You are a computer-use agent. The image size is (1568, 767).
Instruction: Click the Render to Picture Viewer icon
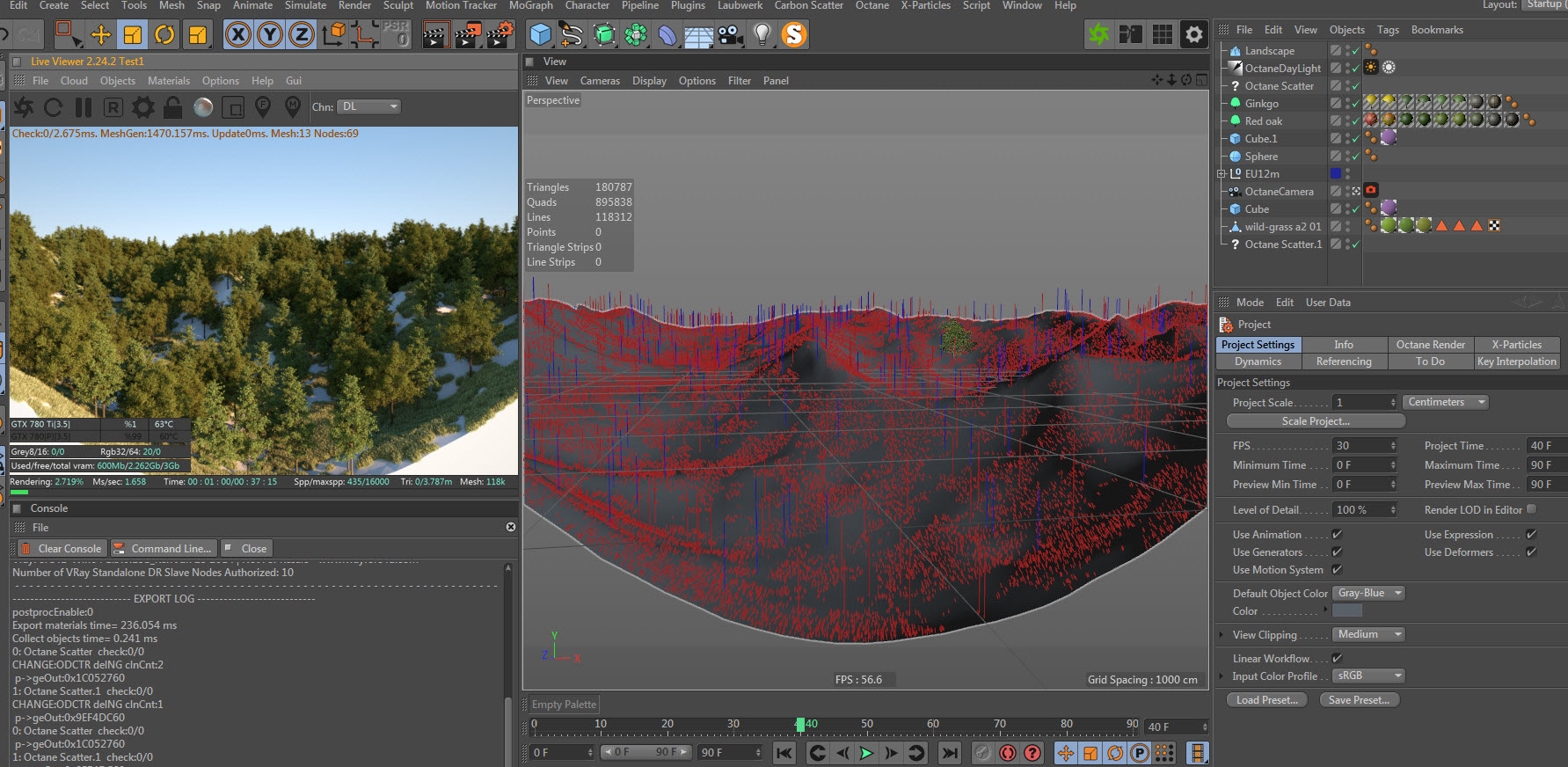coord(467,35)
